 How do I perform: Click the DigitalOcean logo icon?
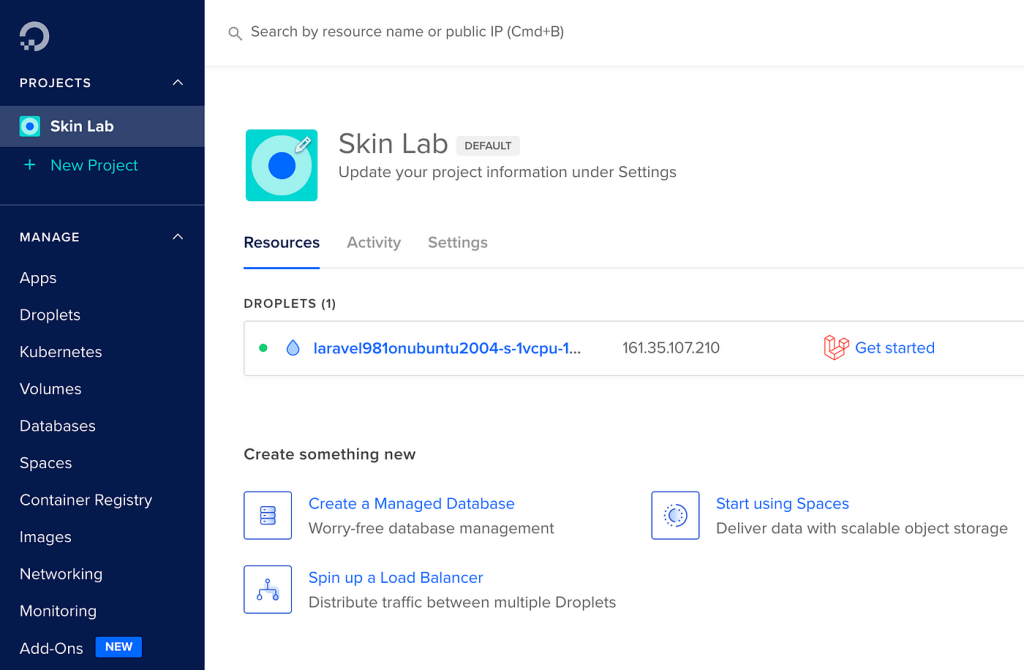(x=34, y=36)
